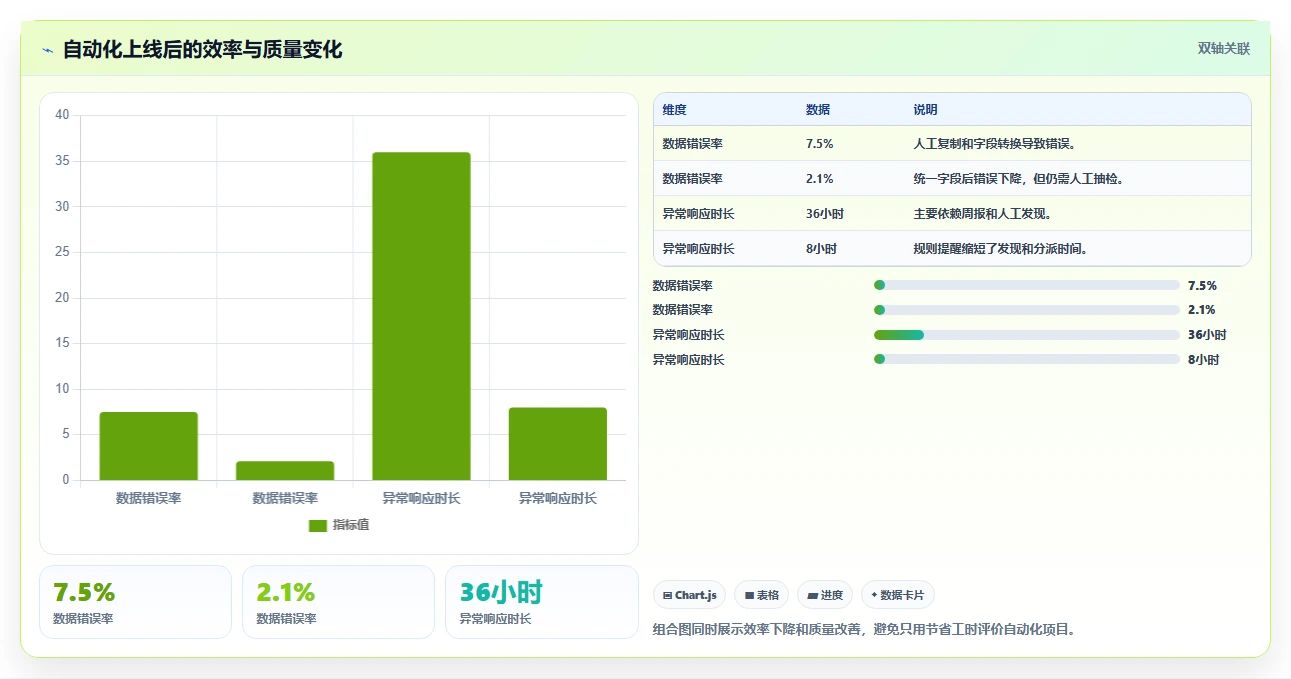Click the 36小时 value beside the progress bars
This screenshot has width=1291, height=679.
(1207, 335)
